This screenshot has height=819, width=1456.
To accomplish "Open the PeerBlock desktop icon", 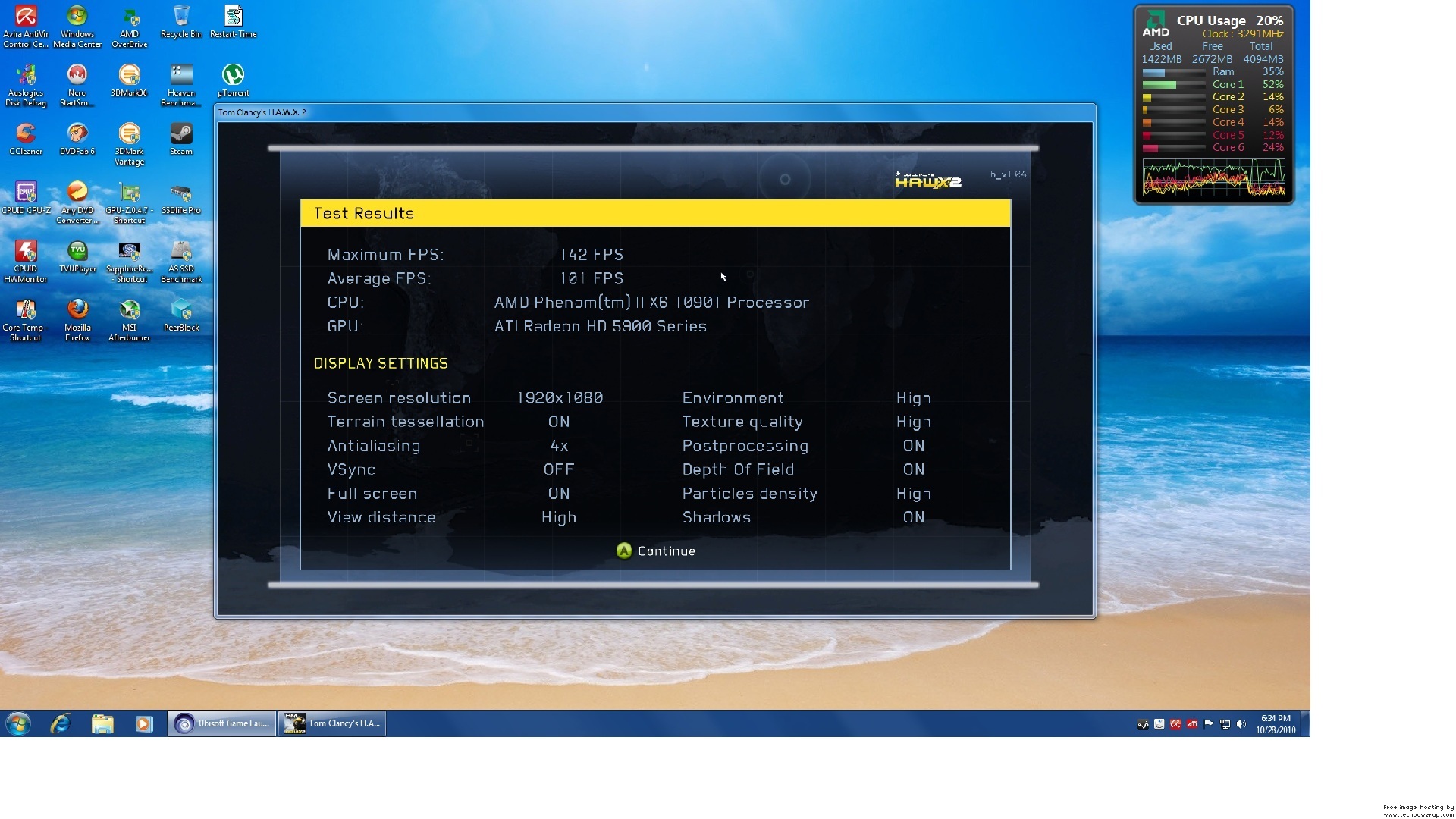I will [181, 315].
